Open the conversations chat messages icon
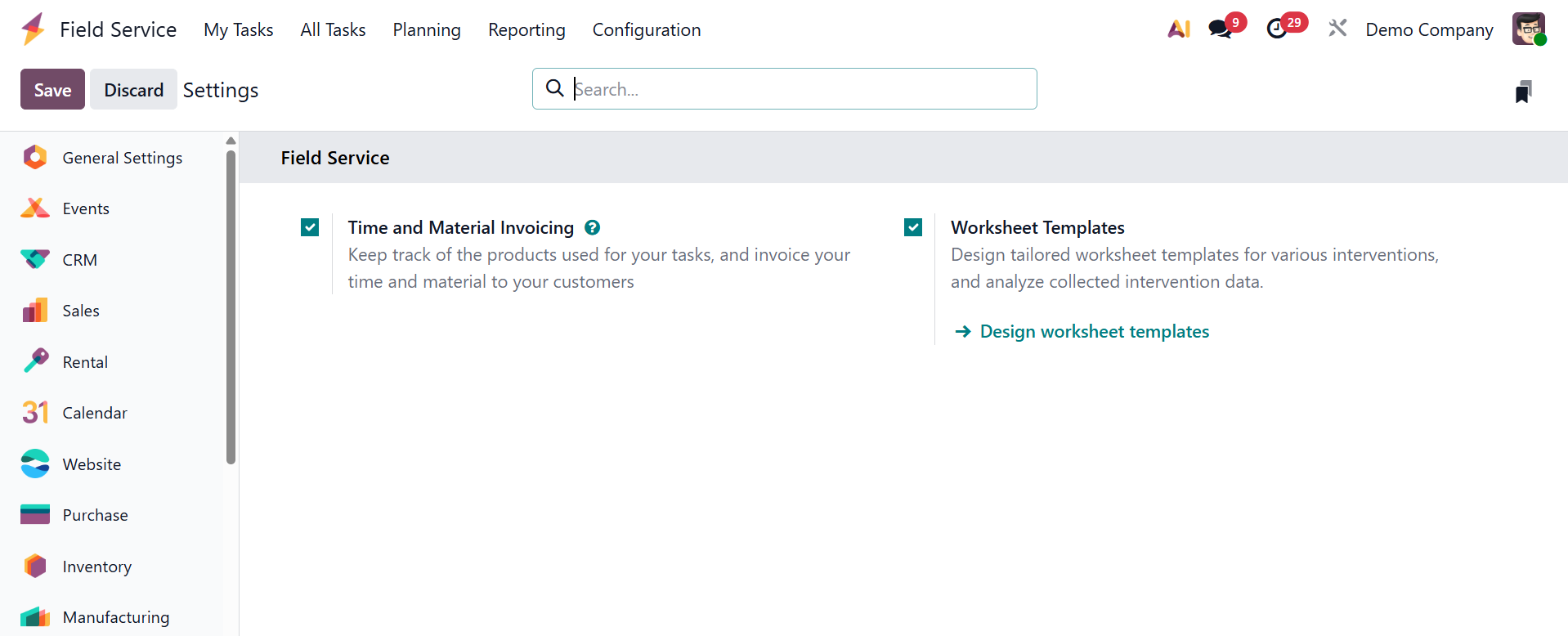The width and height of the screenshot is (1568, 636). pos(1220,29)
